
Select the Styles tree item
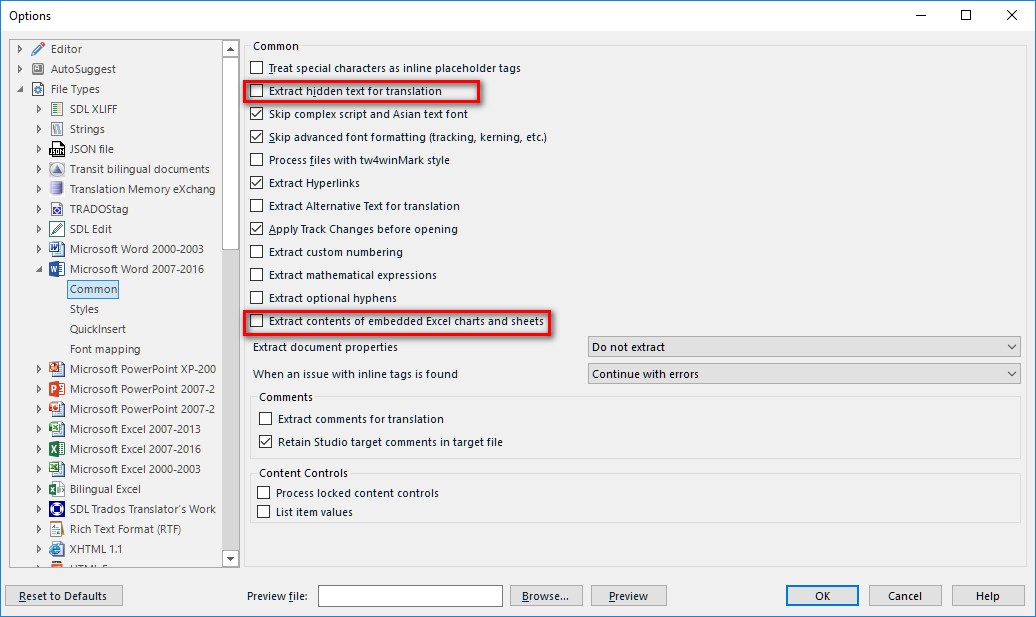(x=84, y=309)
